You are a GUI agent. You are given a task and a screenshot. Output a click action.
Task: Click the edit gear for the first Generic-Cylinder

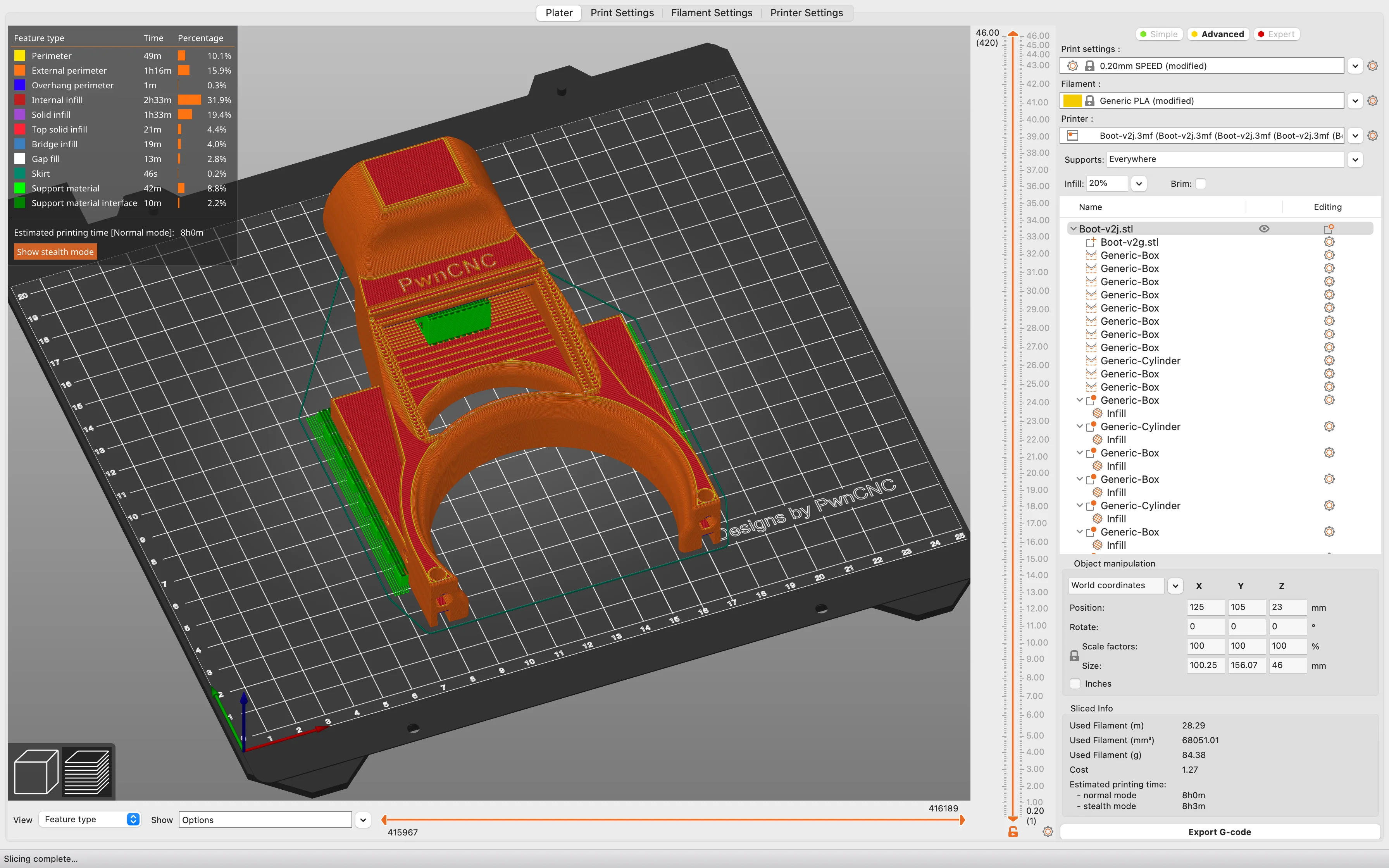pyautogui.click(x=1329, y=360)
